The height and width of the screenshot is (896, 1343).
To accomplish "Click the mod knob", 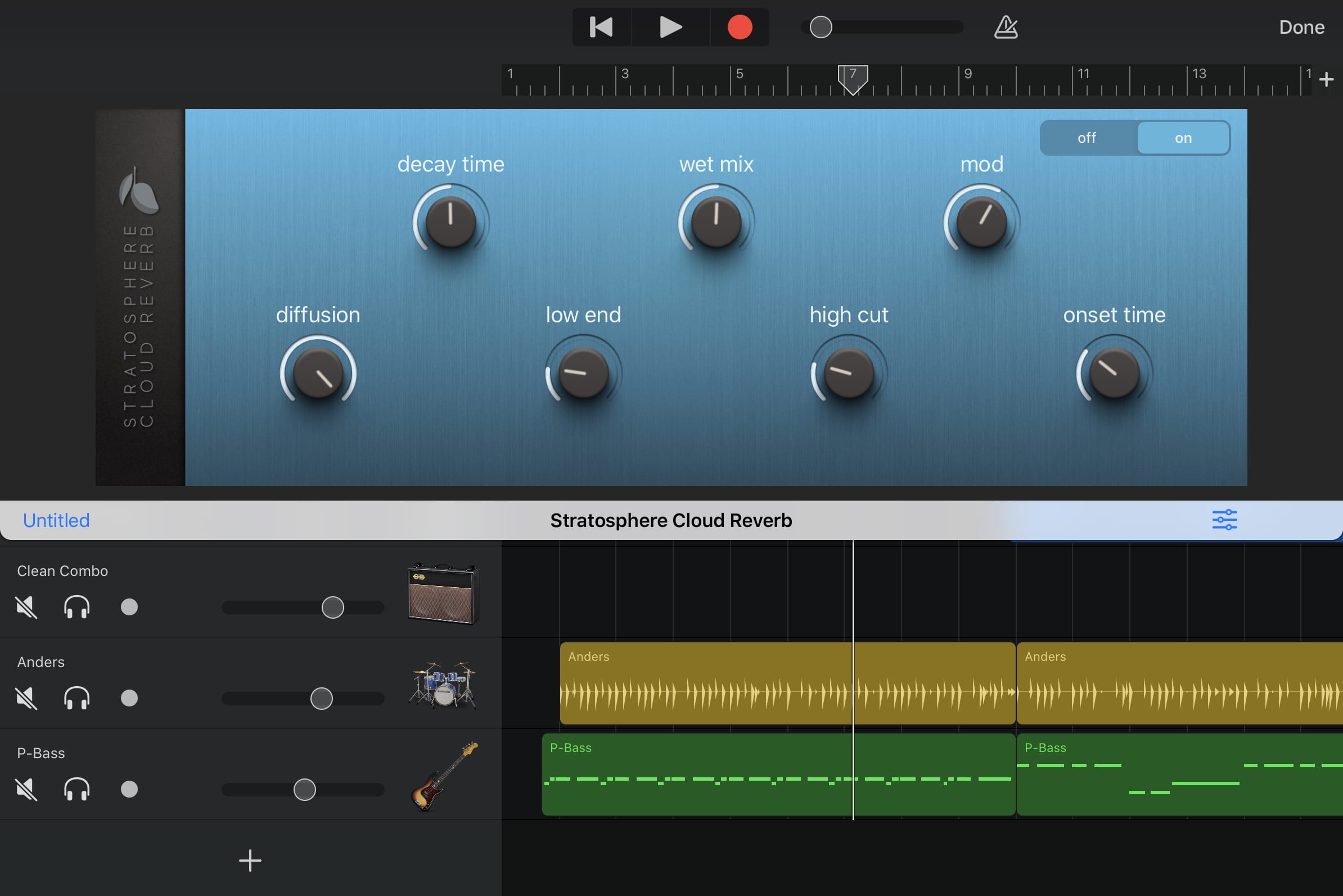I will point(982,222).
